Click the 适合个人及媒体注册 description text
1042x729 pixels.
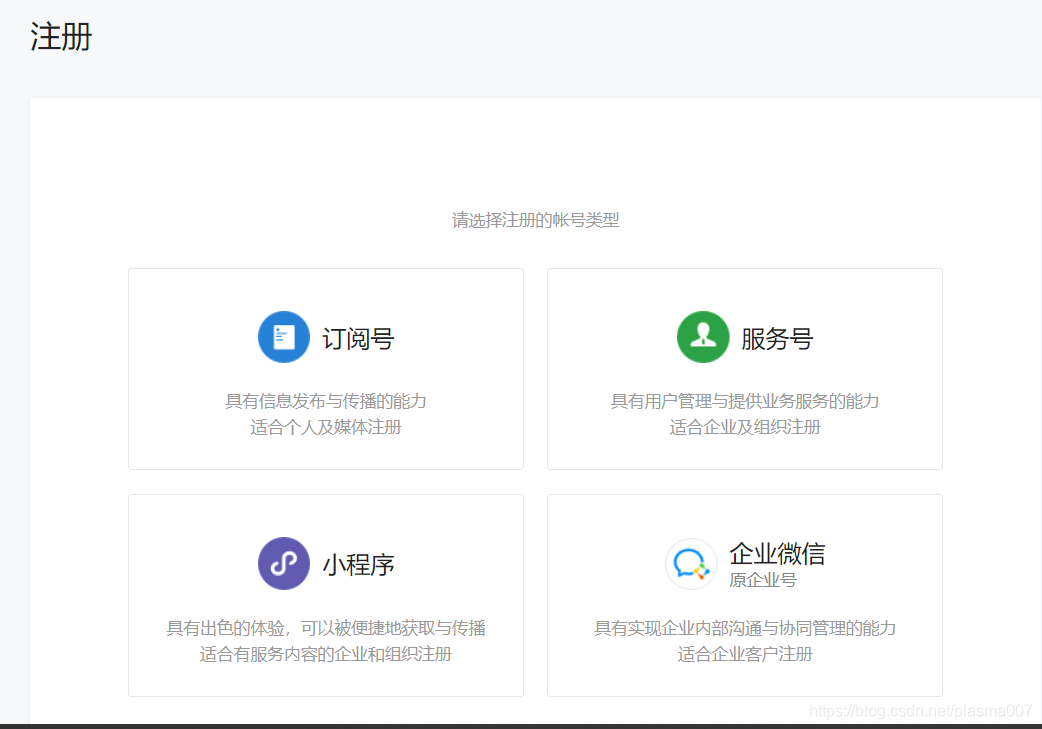(326, 425)
